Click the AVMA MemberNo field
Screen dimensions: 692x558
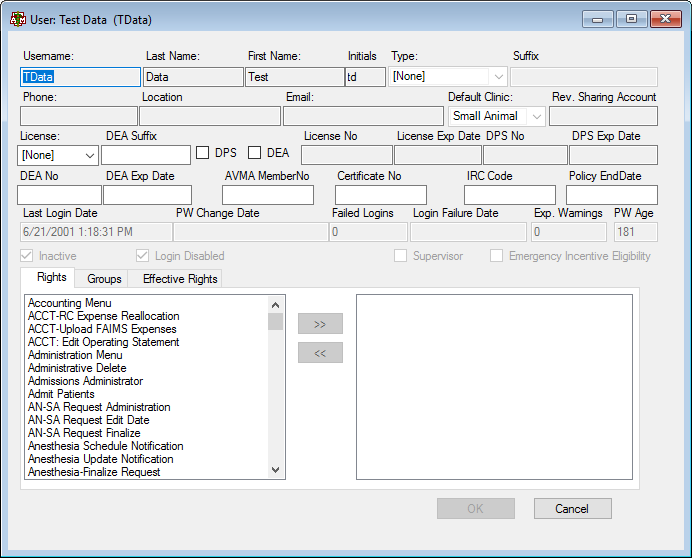click(x=268, y=195)
